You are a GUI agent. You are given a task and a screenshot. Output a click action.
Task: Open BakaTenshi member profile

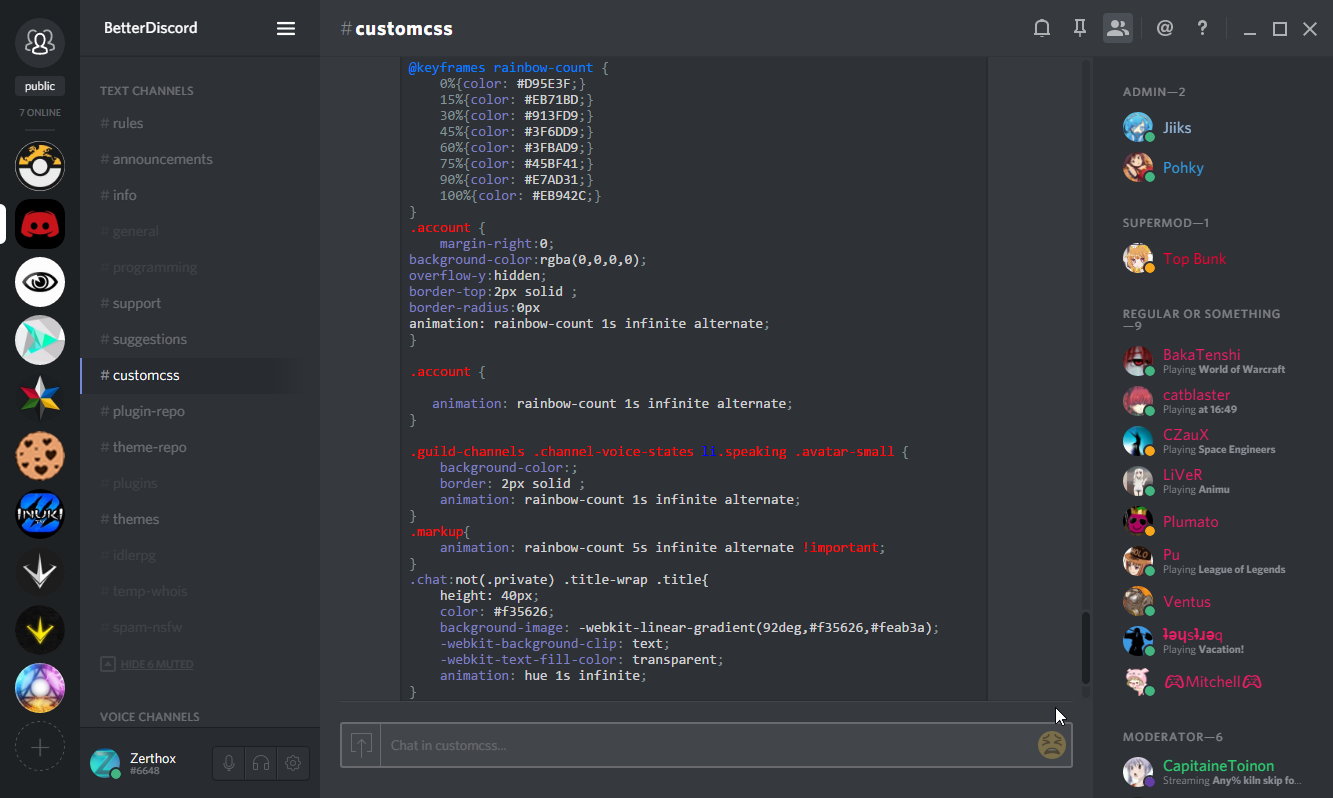click(x=1213, y=361)
